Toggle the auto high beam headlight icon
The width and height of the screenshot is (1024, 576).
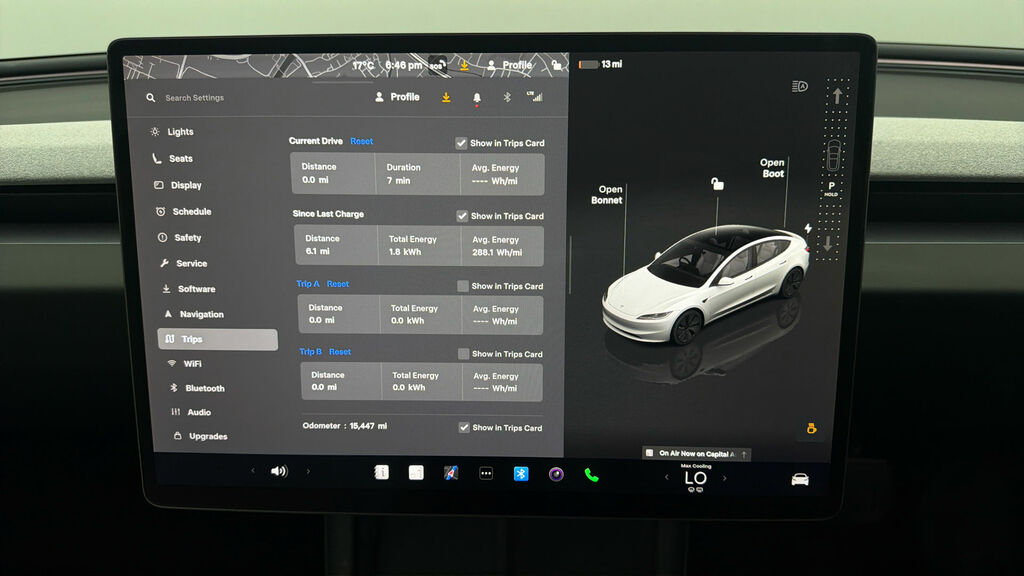(799, 86)
